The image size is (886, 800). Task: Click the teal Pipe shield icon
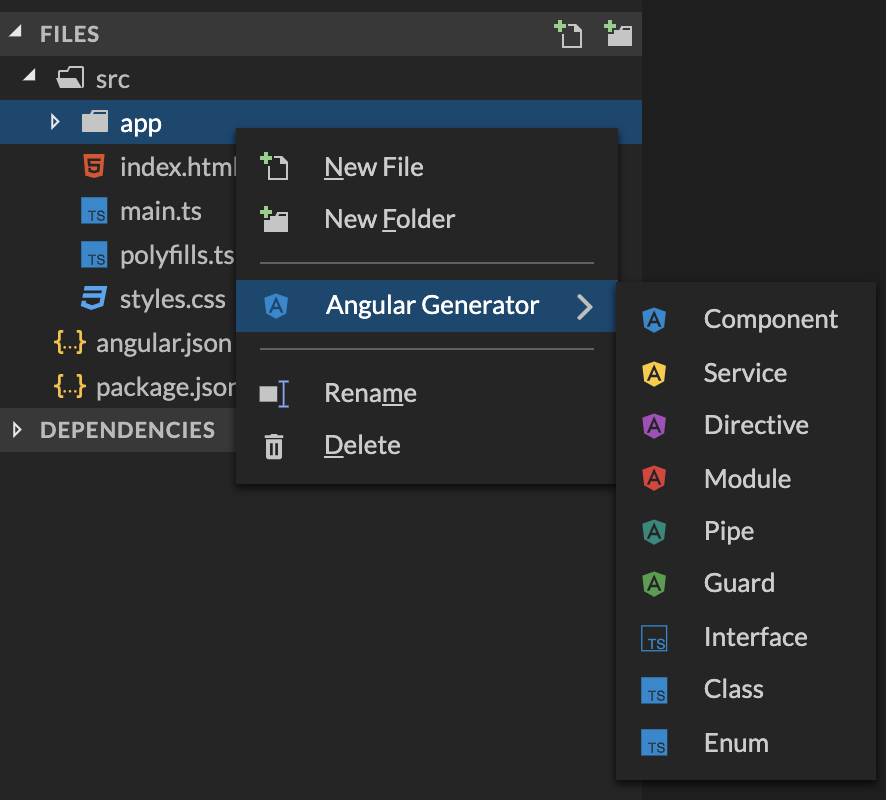654,532
